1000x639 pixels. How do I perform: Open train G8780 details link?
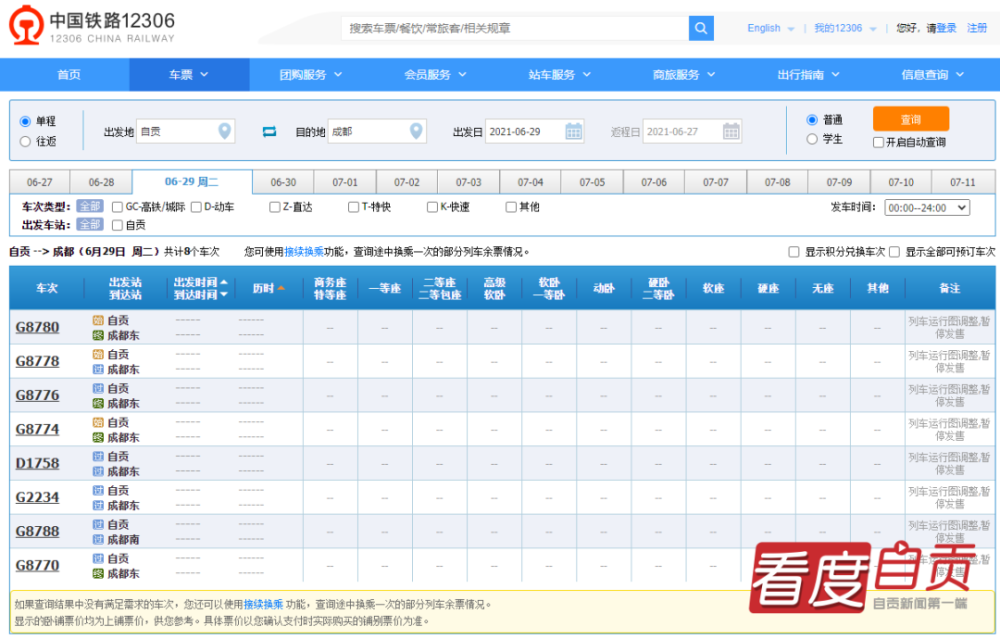pyautogui.click(x=38, y=327)
